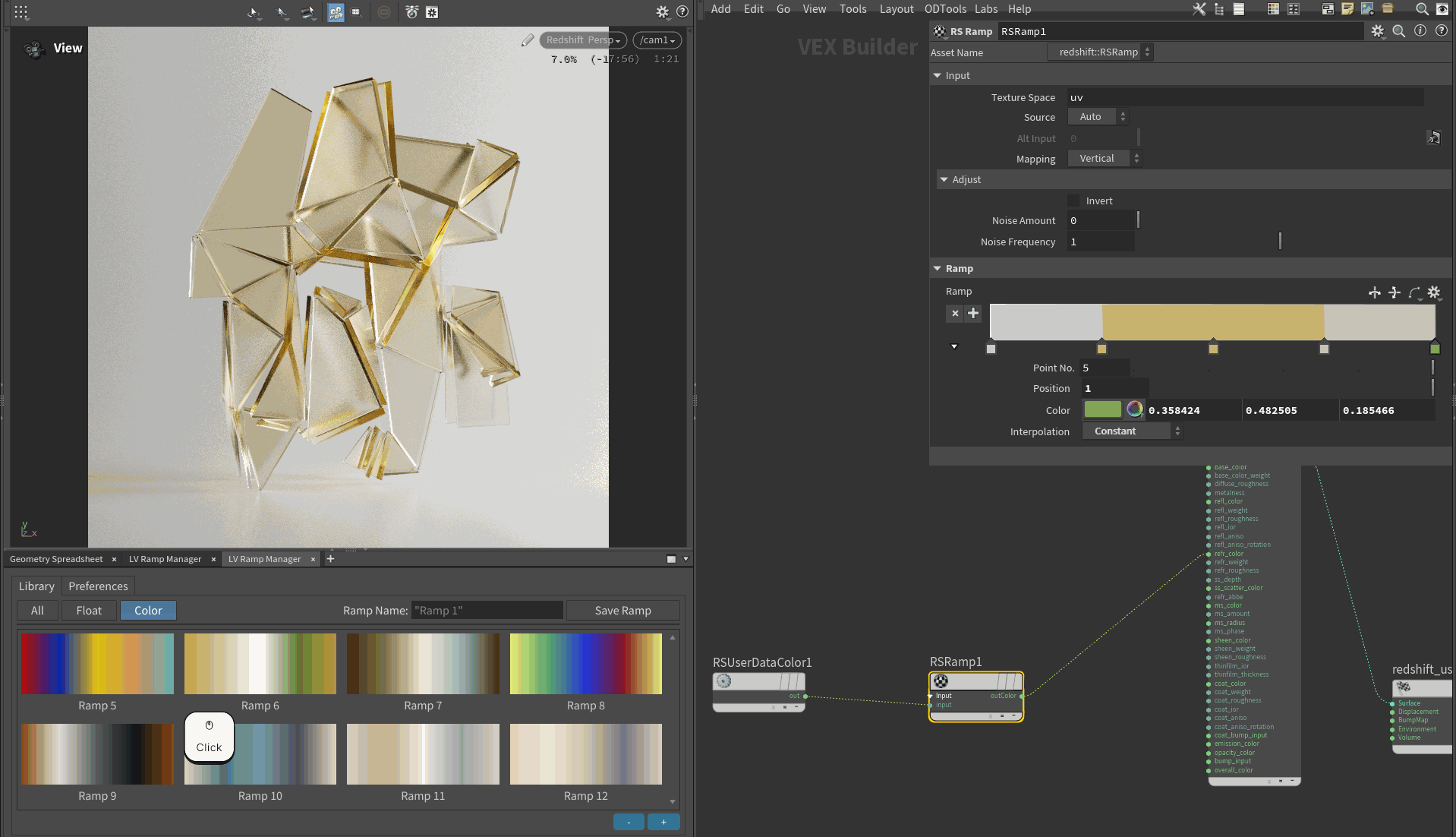
Task: Collapse ramp controls triangle below X button
Action: (x=954, y=347)
